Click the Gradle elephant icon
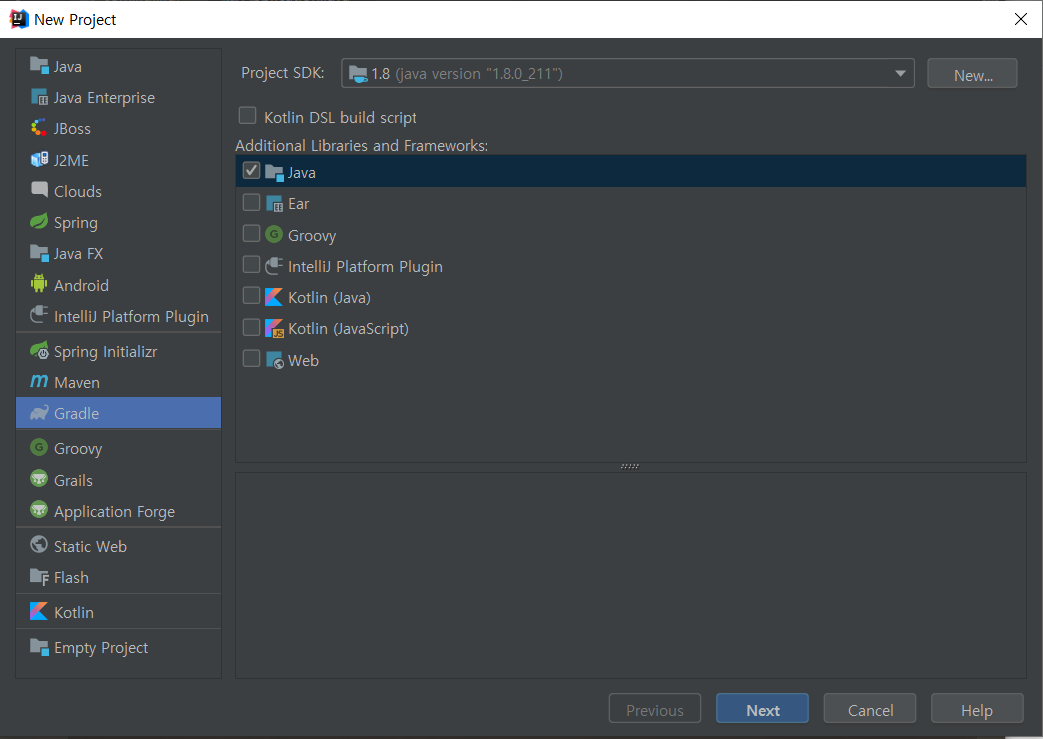Viewport: 1043px width, 739px height. 39,413
